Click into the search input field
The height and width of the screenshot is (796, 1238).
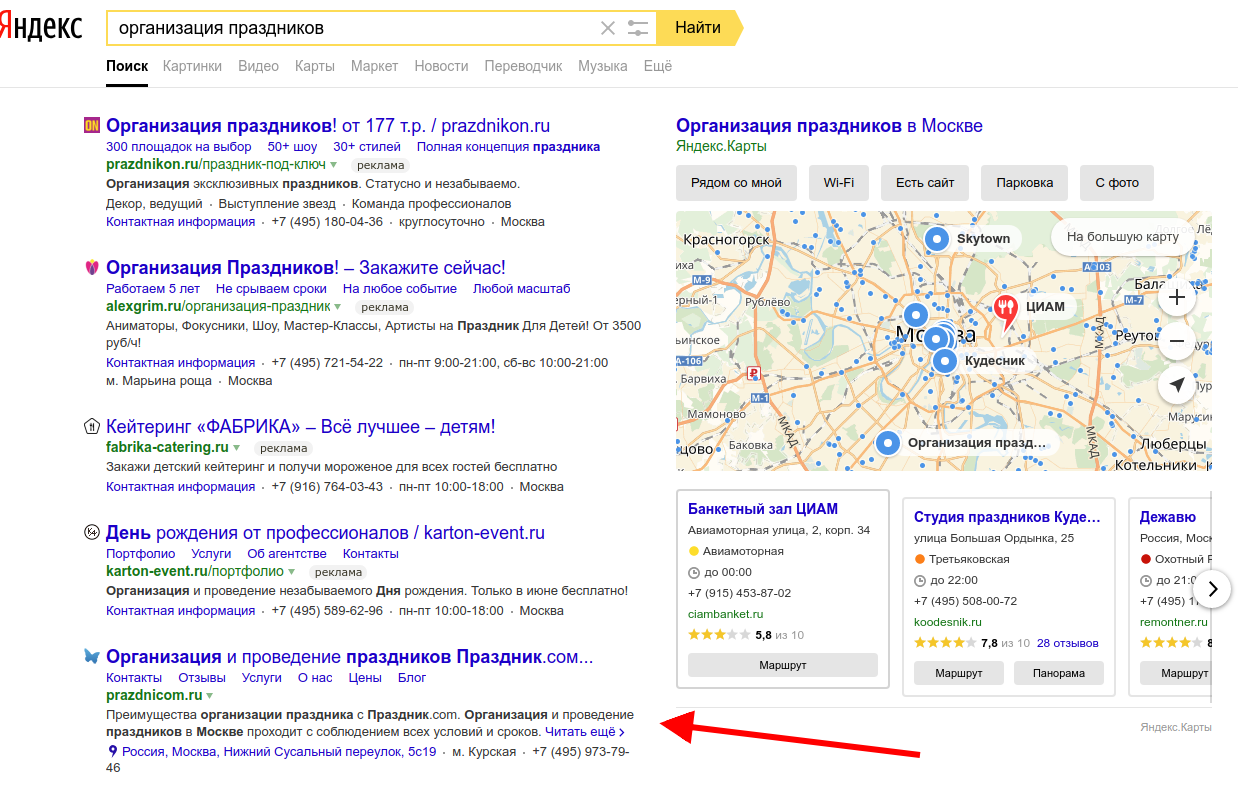coord(350,28)
